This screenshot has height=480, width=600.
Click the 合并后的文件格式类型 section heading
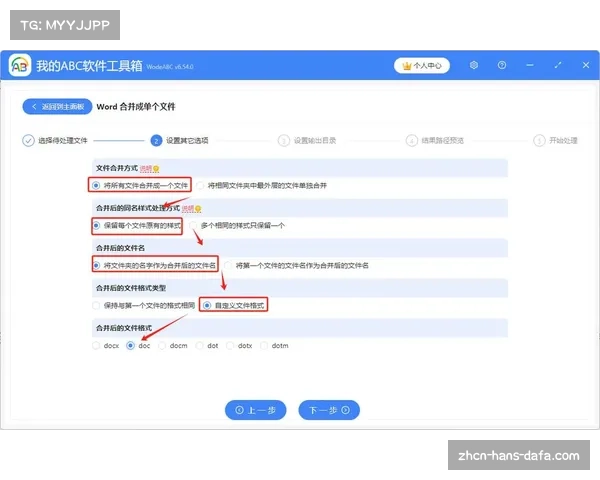point(131,288)
